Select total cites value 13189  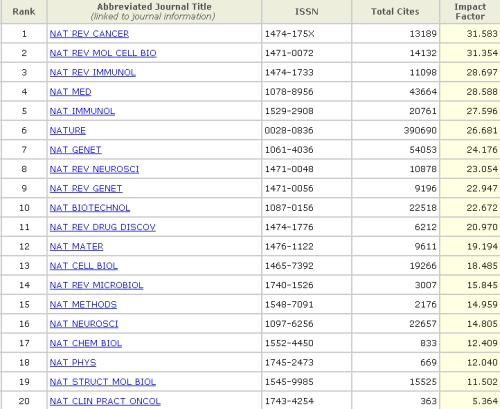point(423,34)
